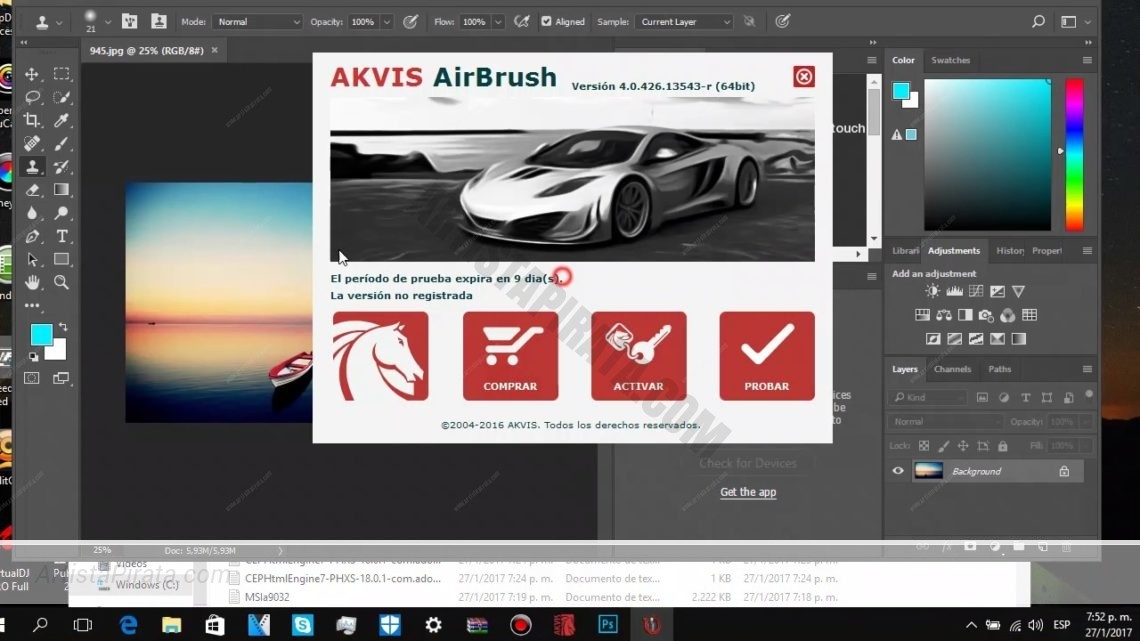Select the 945.jpg document tab
The image size is (1140, 641).
146,51
